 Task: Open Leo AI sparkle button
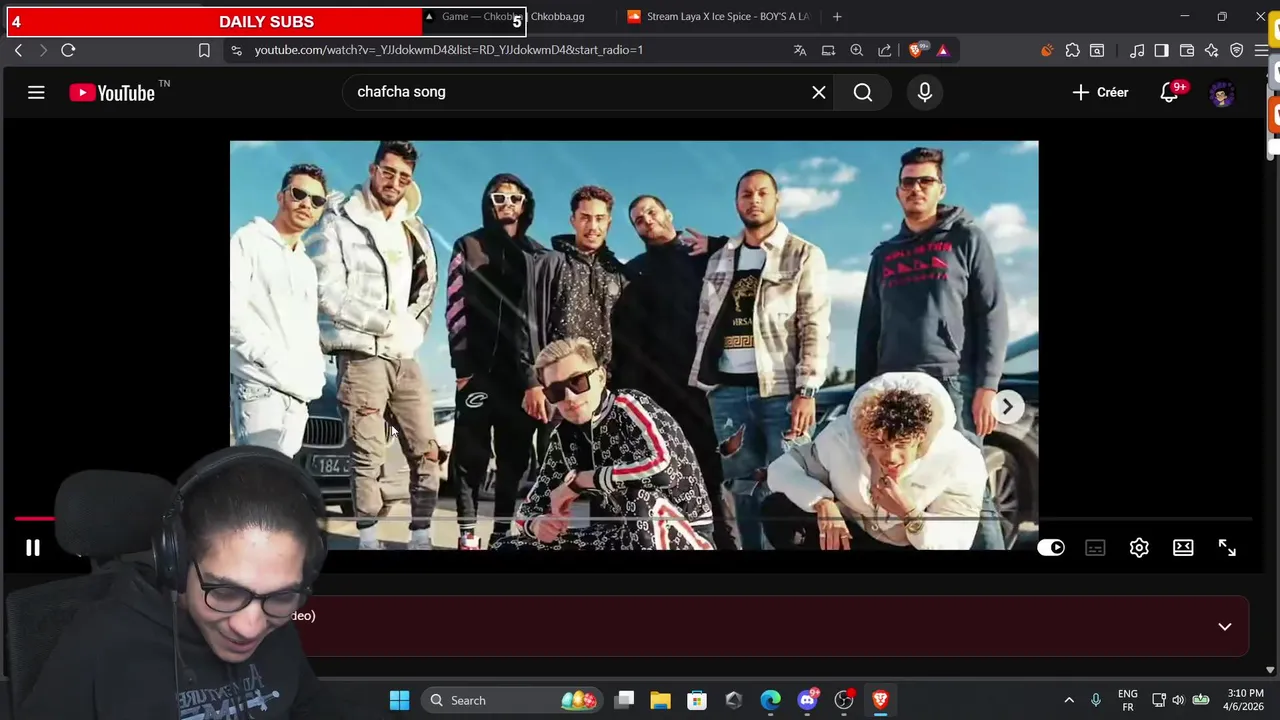click(x=1211, y=50)
